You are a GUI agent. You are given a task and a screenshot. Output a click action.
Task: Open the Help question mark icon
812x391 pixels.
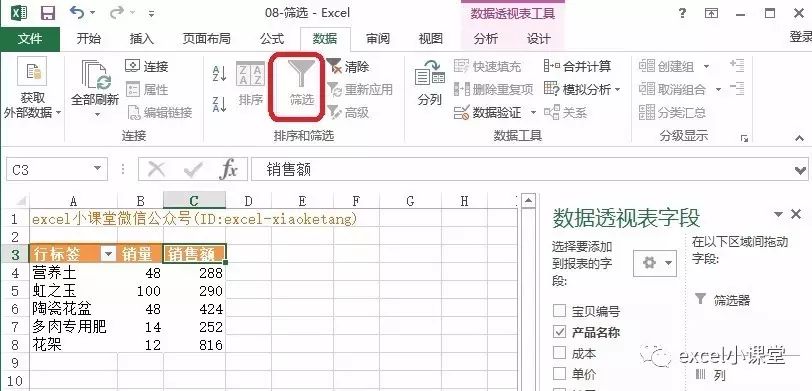[x=683, y=13]
